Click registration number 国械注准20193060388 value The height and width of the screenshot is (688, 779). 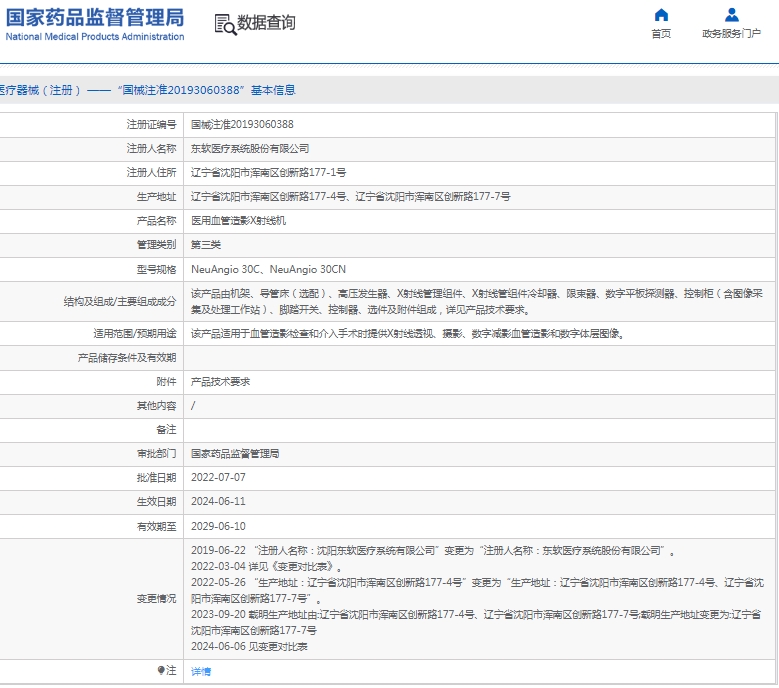pos(242,124)
